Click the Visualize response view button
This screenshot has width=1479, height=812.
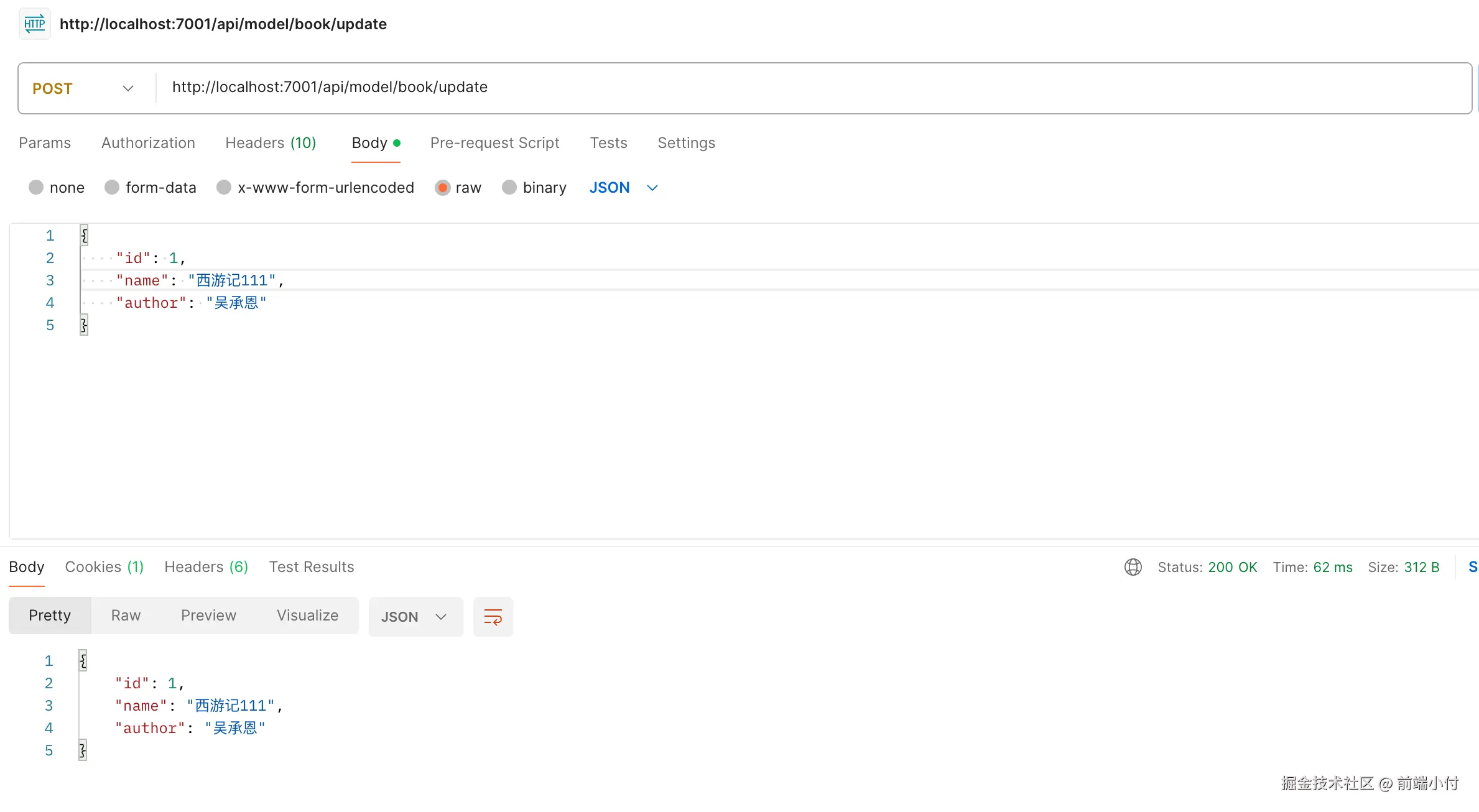[x=307, y=616]
